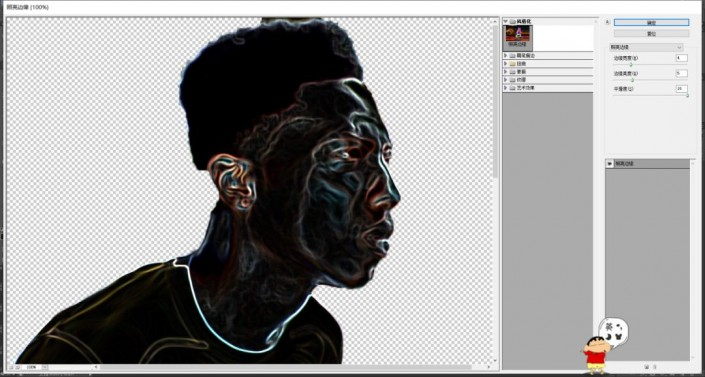Screen dimensions: 705x377
Task: Expand the 艺术效果 Artistic folder
Action: click(506, 88)
